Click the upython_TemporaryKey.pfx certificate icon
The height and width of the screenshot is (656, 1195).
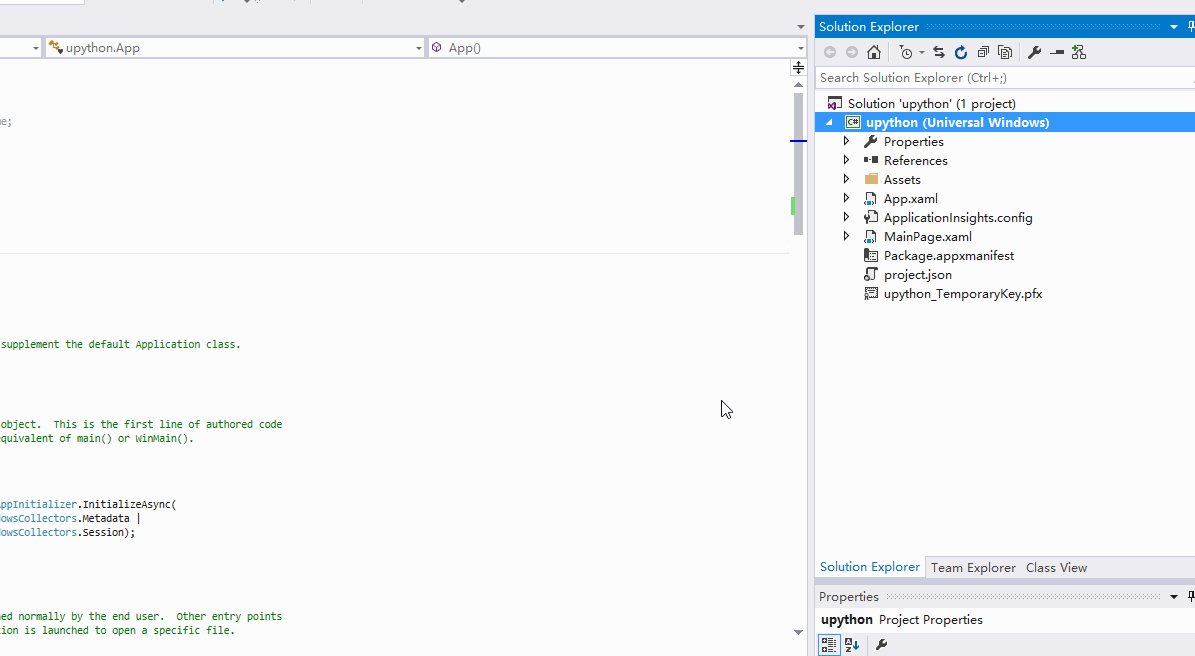tap(871, 294)
